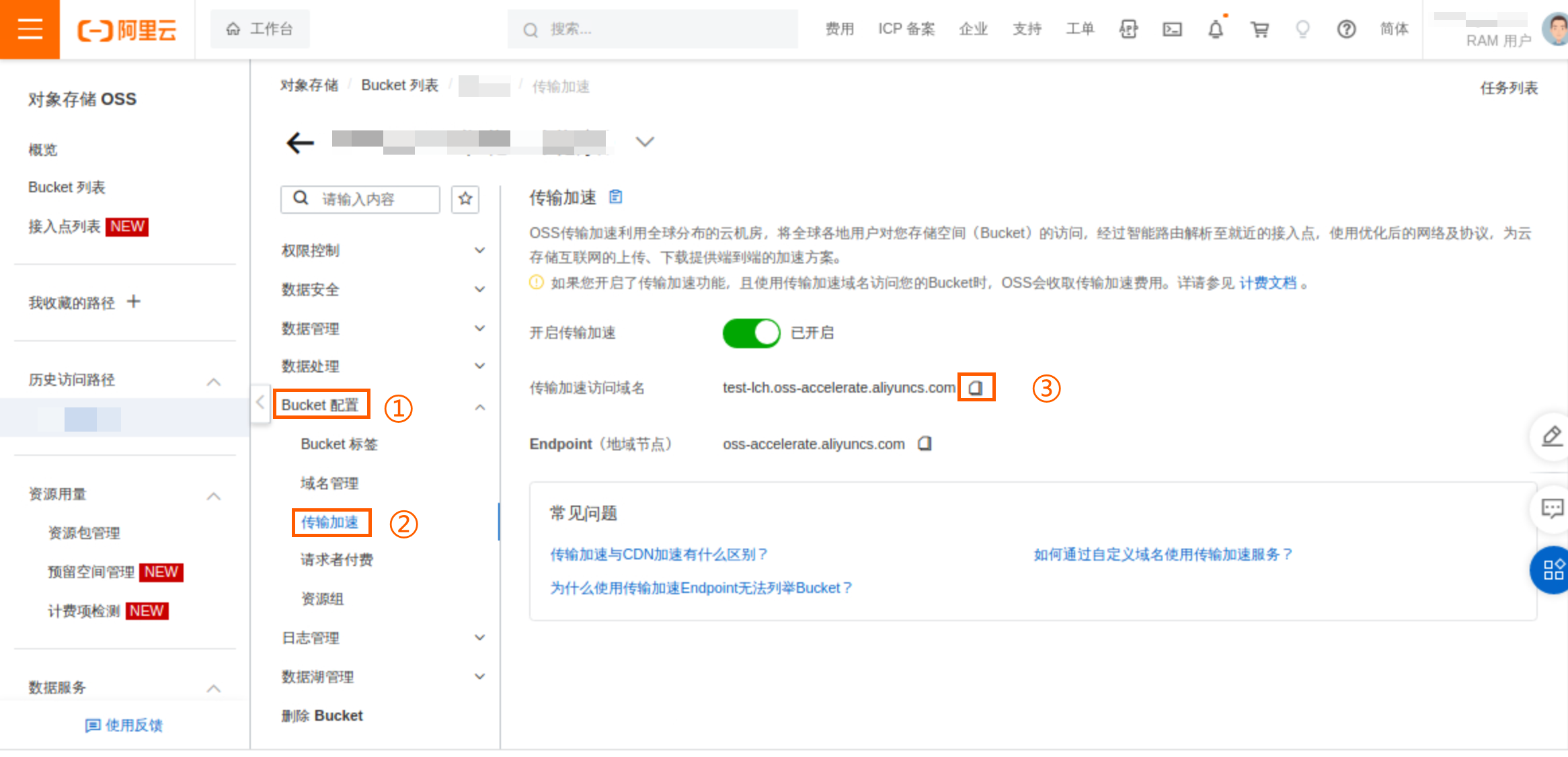The image size is (1568, 757).
Task: Favorite with the star icon button
Action: coord(465,199)
